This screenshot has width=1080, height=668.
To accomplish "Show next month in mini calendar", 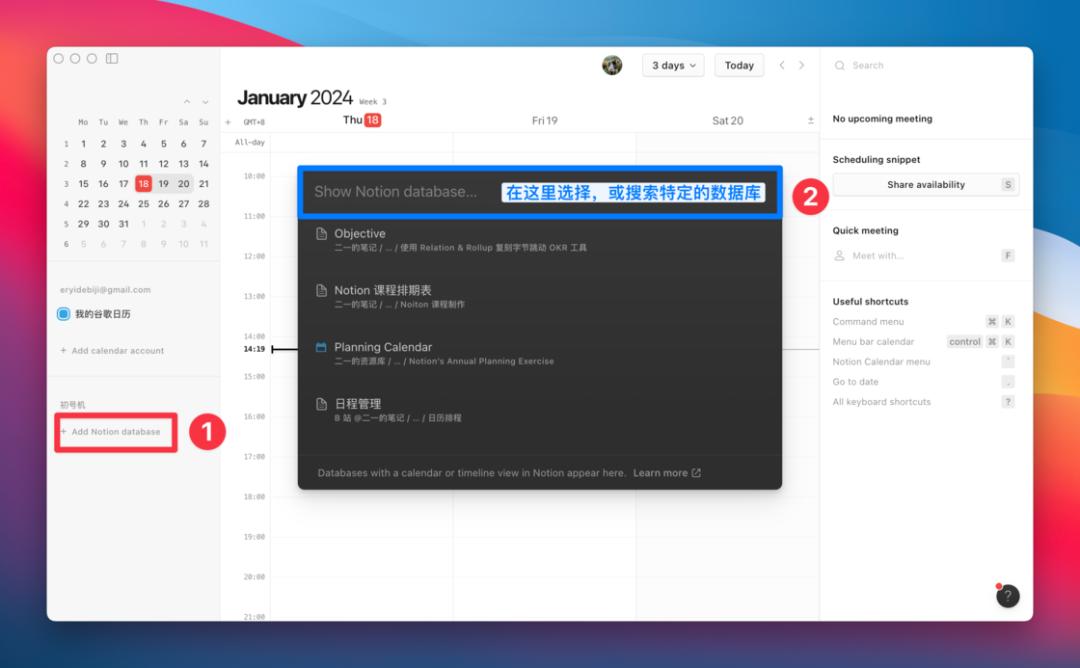I will point(205,102).
